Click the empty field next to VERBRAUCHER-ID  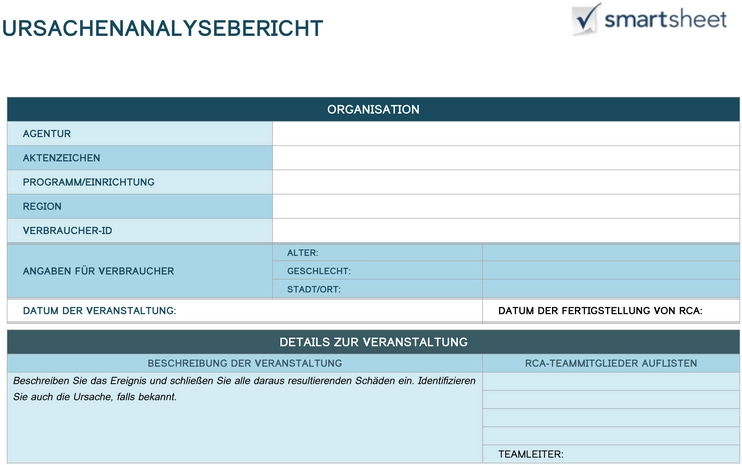(506, 230)
